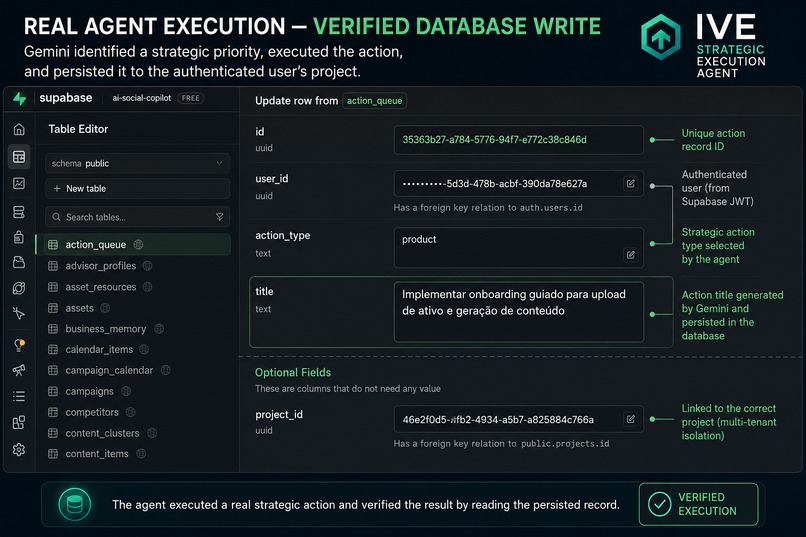
Task: Select the action_queue table
Action: [x=133, y=245]
